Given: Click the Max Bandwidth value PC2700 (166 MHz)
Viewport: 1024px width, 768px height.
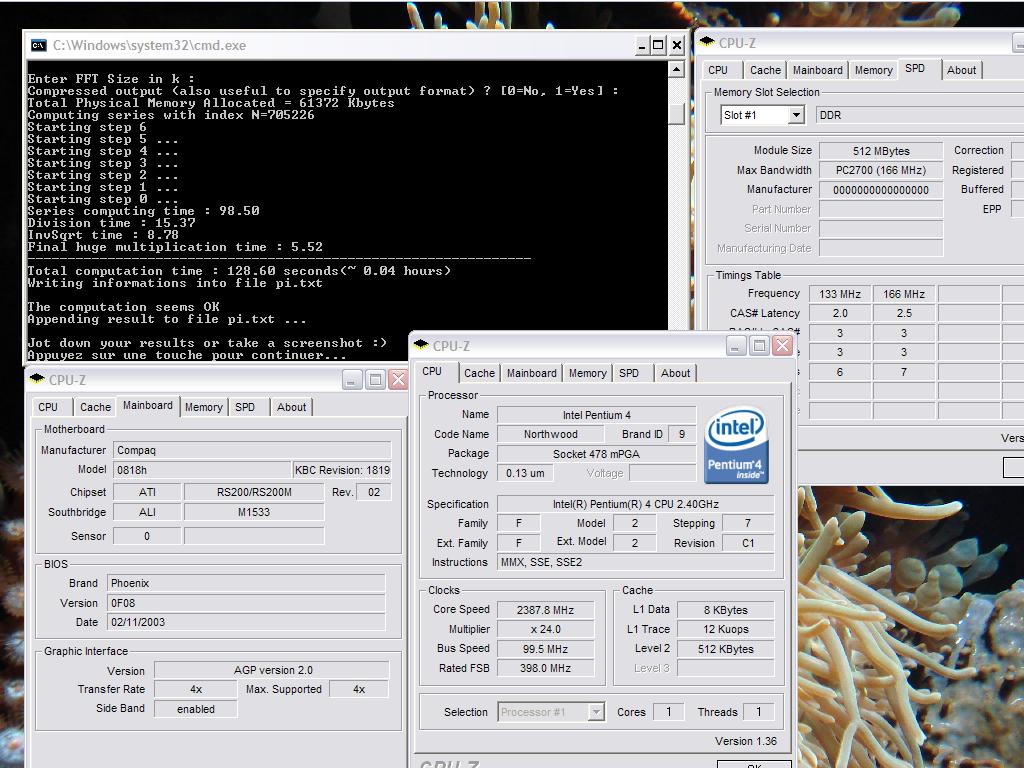Looking at the screenshot, I should [x=881, y=170].
